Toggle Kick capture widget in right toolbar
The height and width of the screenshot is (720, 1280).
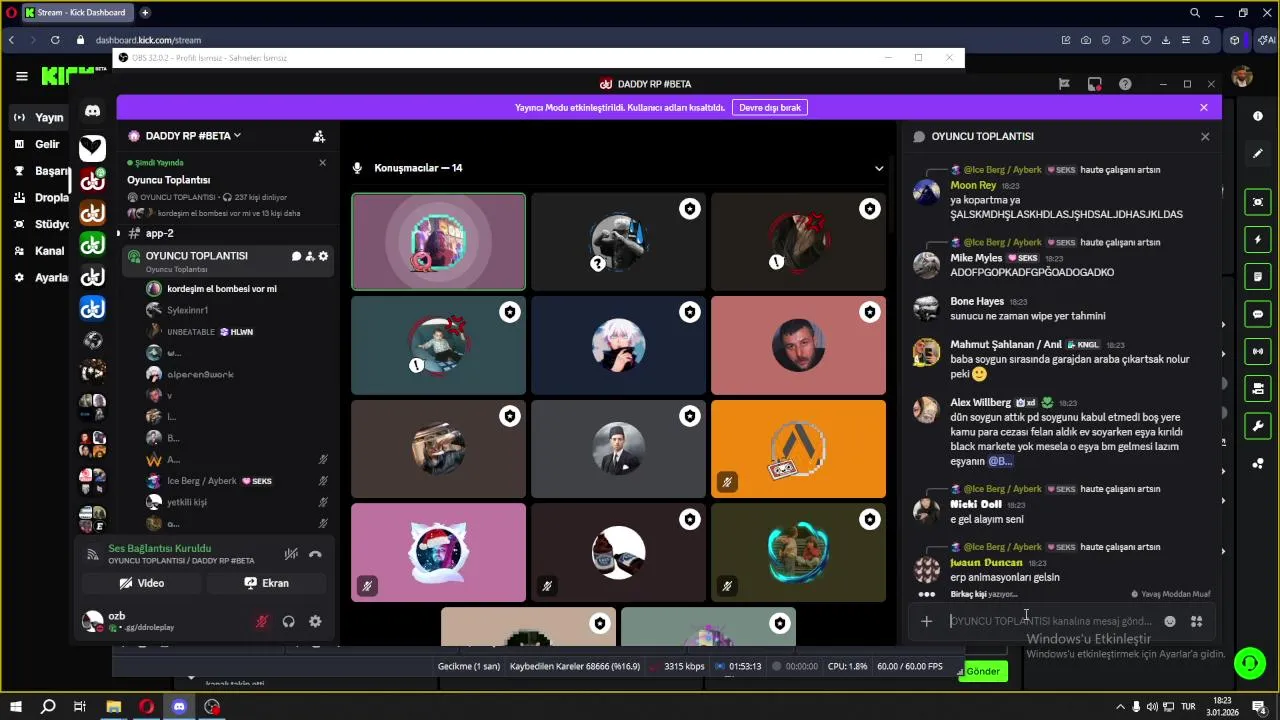1258,202
